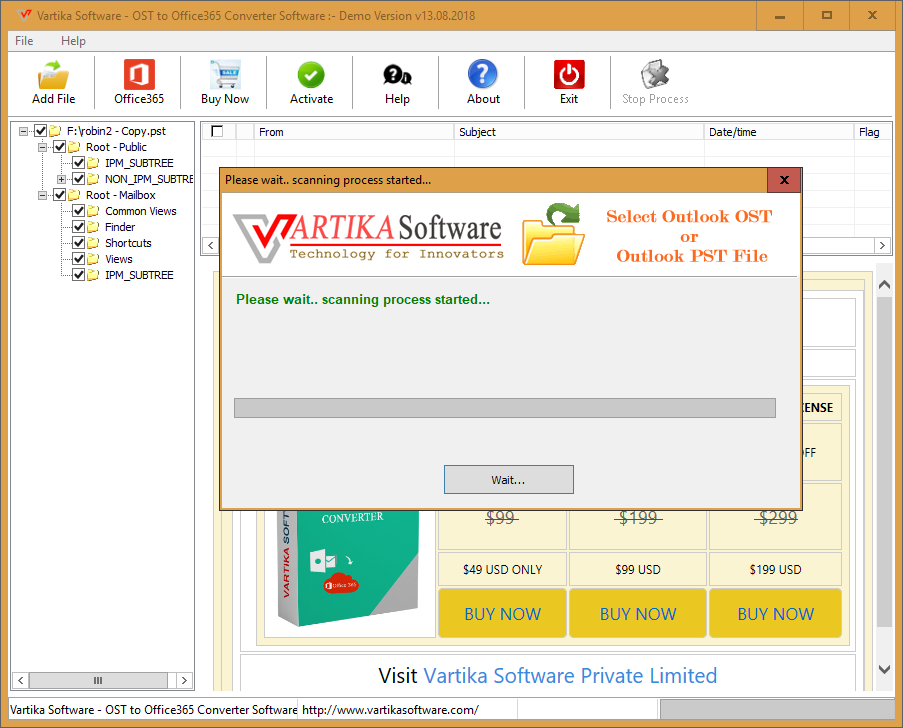
Task: Click the converter product box image
Action: (348, 568)
